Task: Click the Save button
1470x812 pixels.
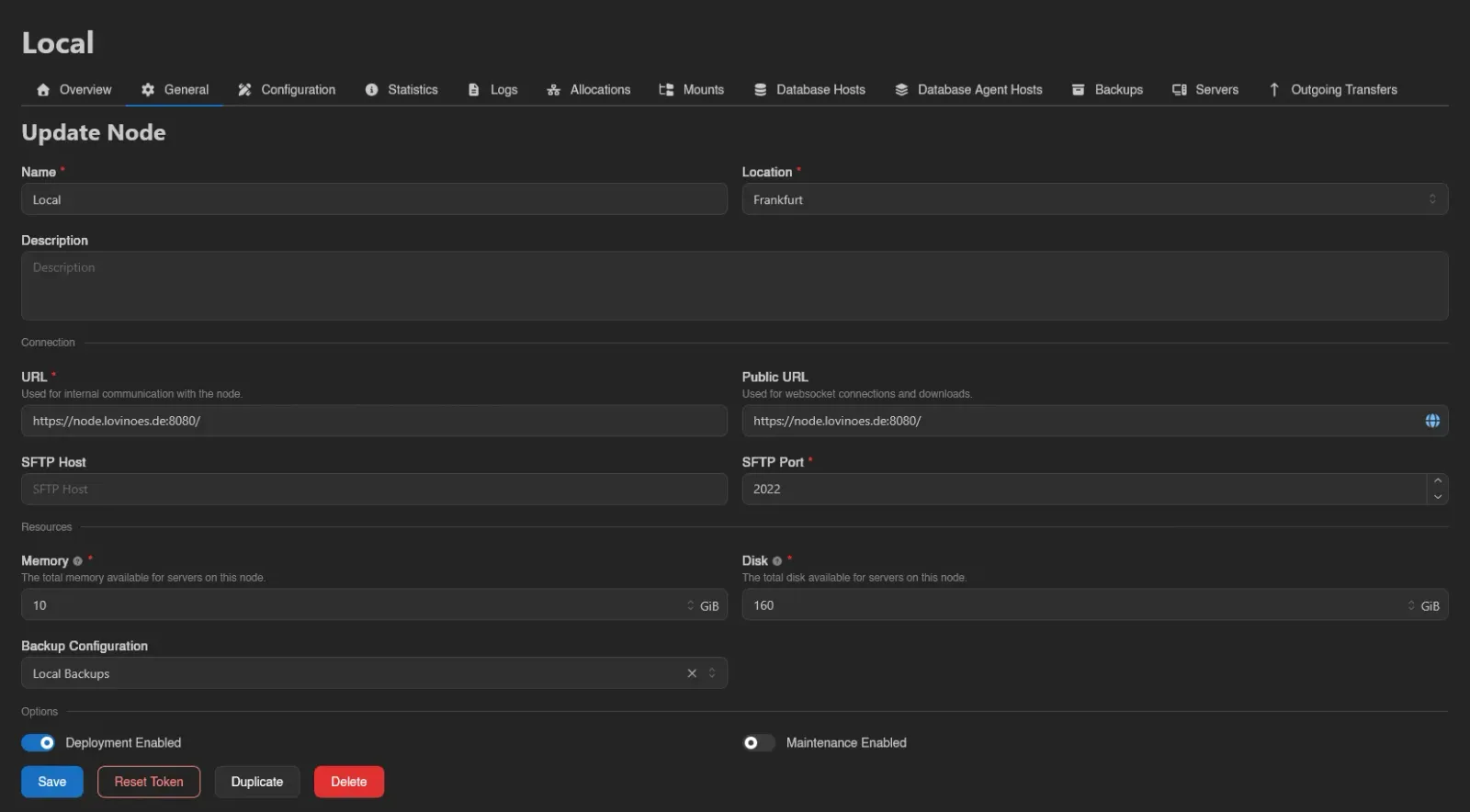Action: click(52, 782)
